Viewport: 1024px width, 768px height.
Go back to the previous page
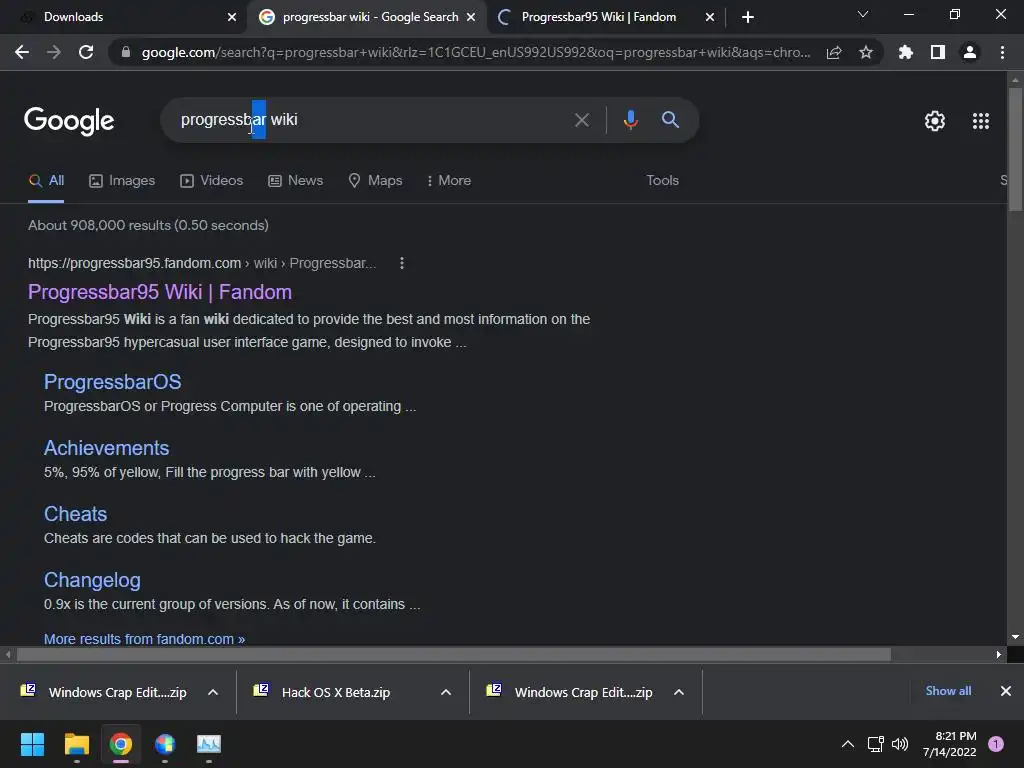(22, 52)
